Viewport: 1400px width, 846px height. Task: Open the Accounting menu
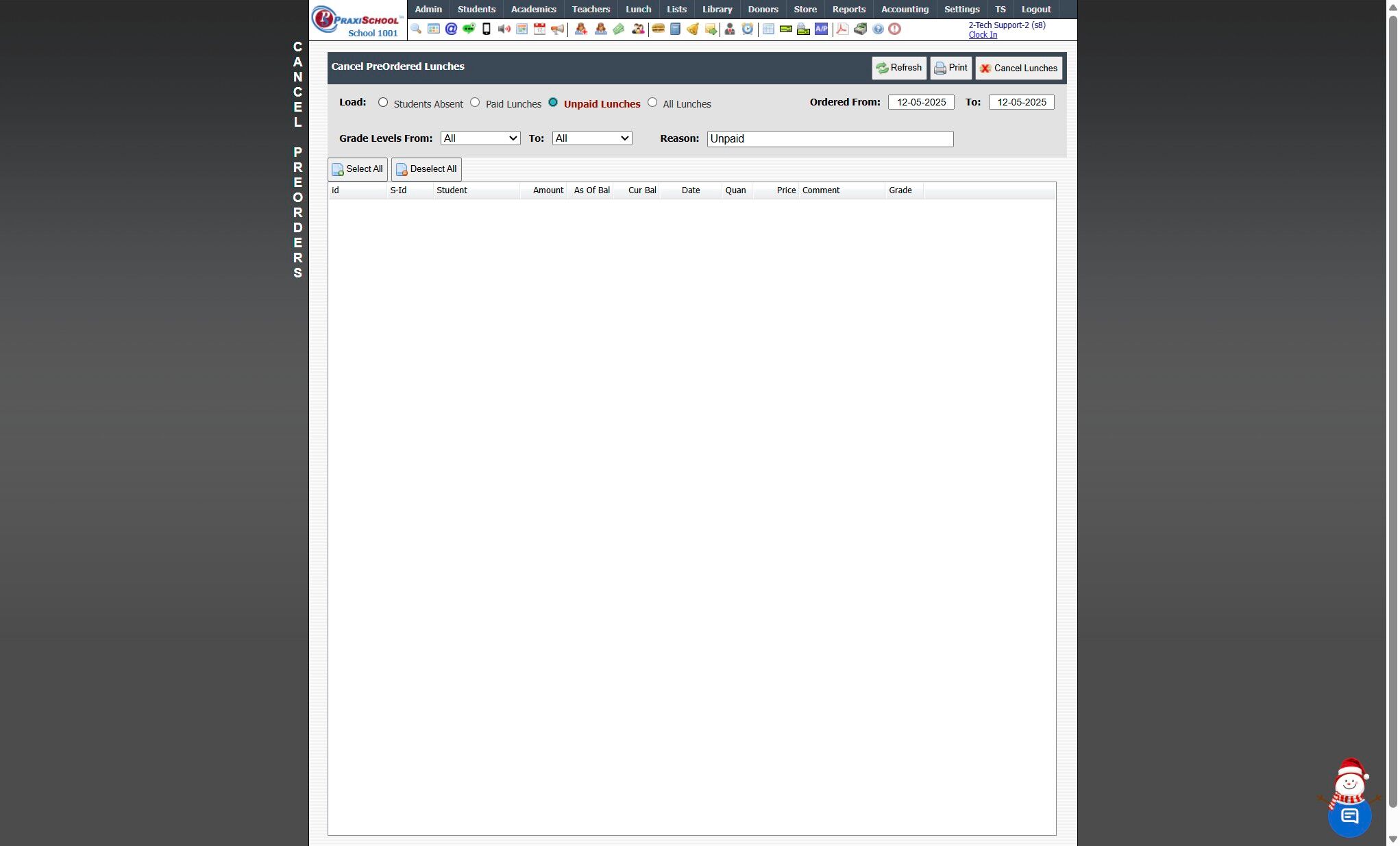point(905,9)
